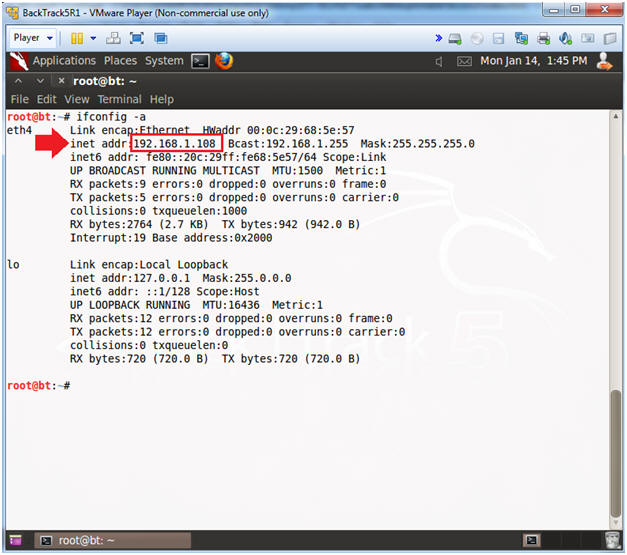Click the ifconfig -a command text
Screen dimensions: 627x555
coord(111,117)
